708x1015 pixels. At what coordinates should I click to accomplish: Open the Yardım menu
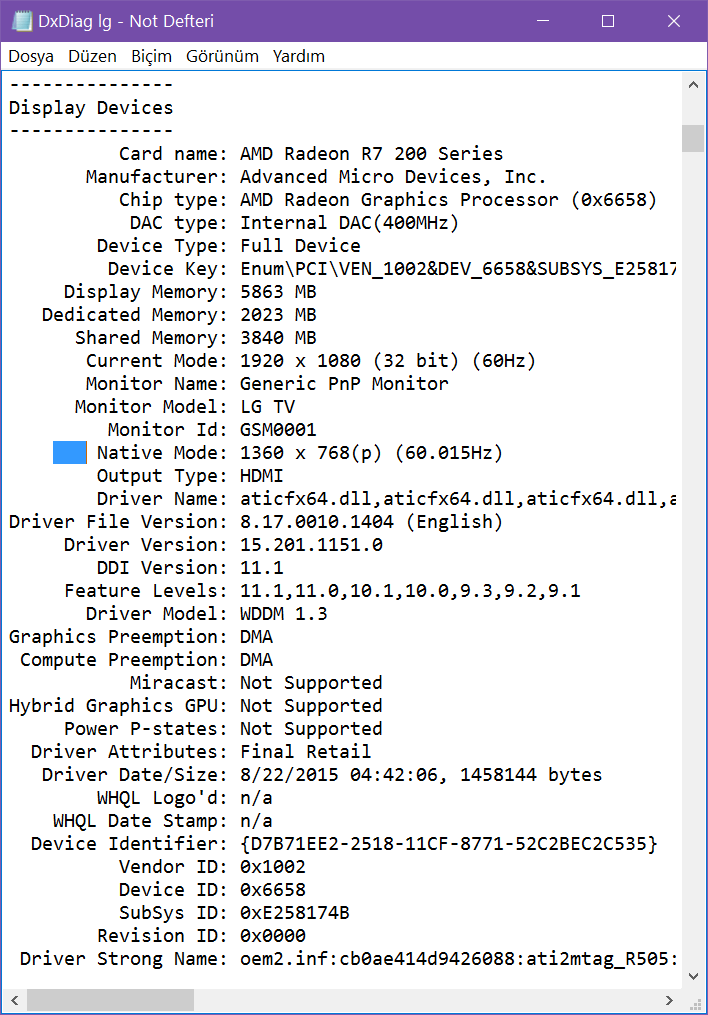(x=298, y=56)
